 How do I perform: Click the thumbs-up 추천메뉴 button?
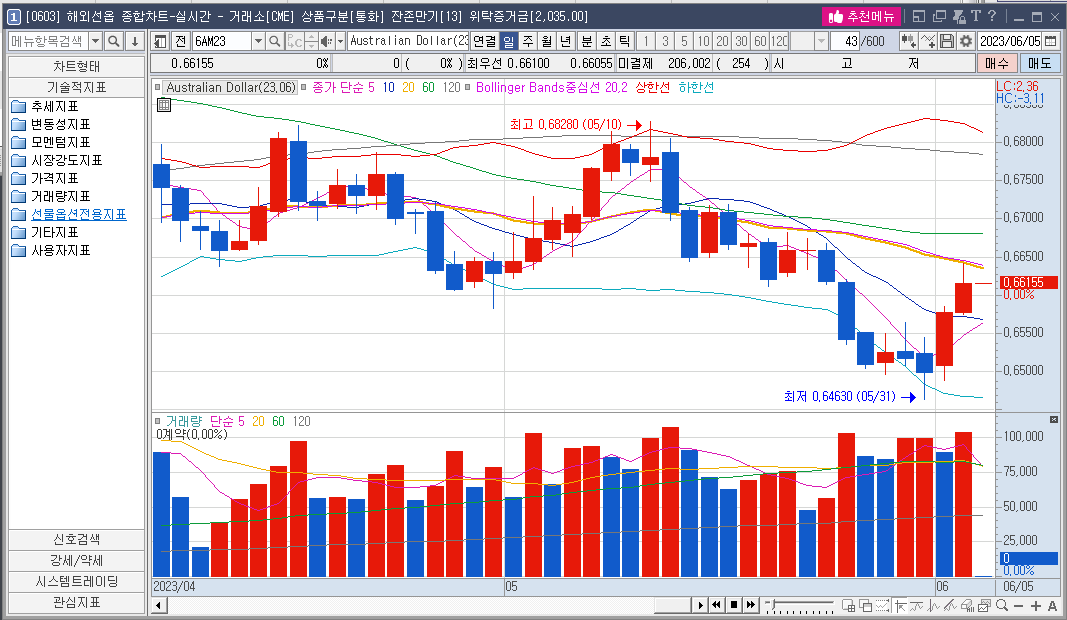tap(862, 16)
